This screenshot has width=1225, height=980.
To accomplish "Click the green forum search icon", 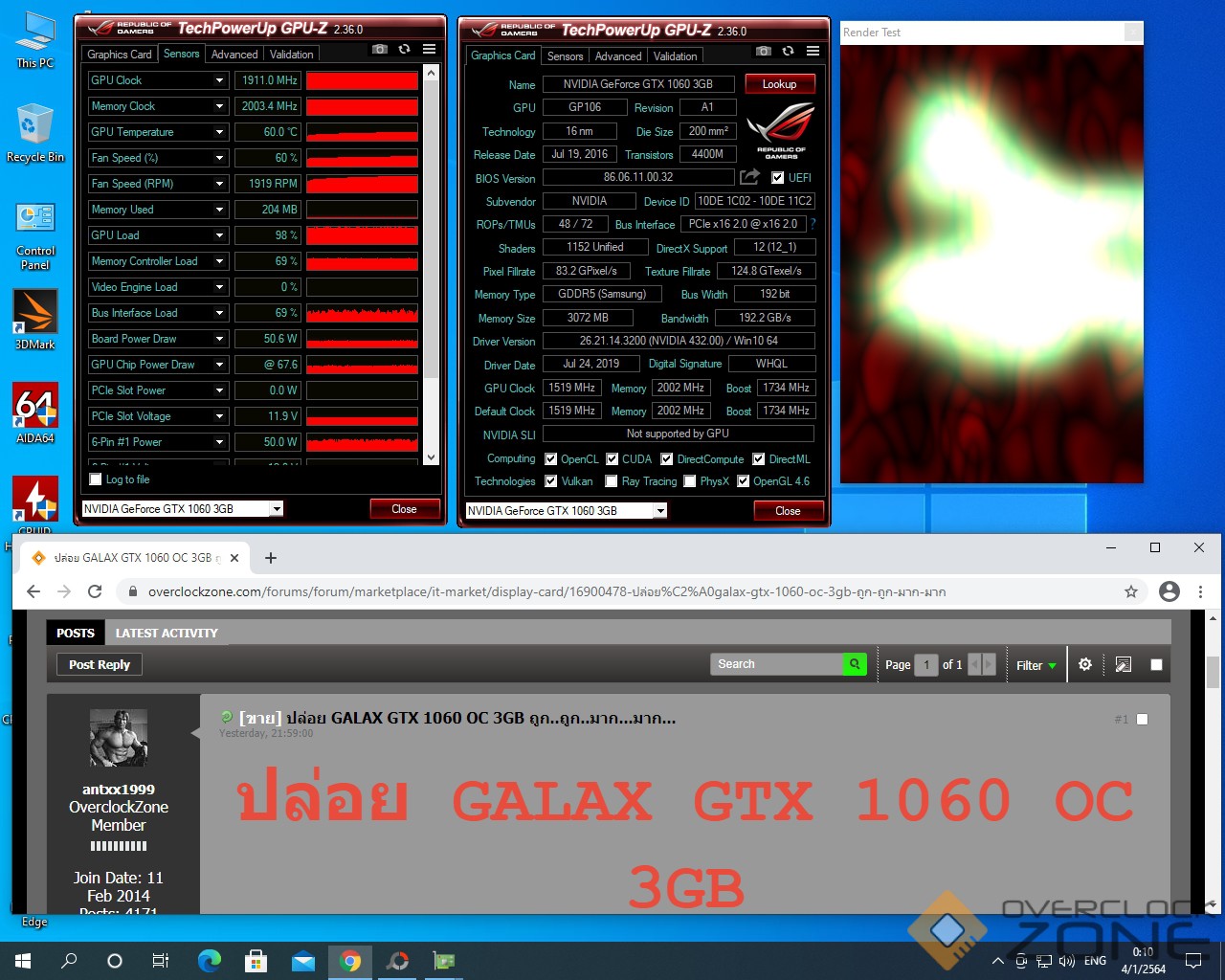I will coord(854,664).
